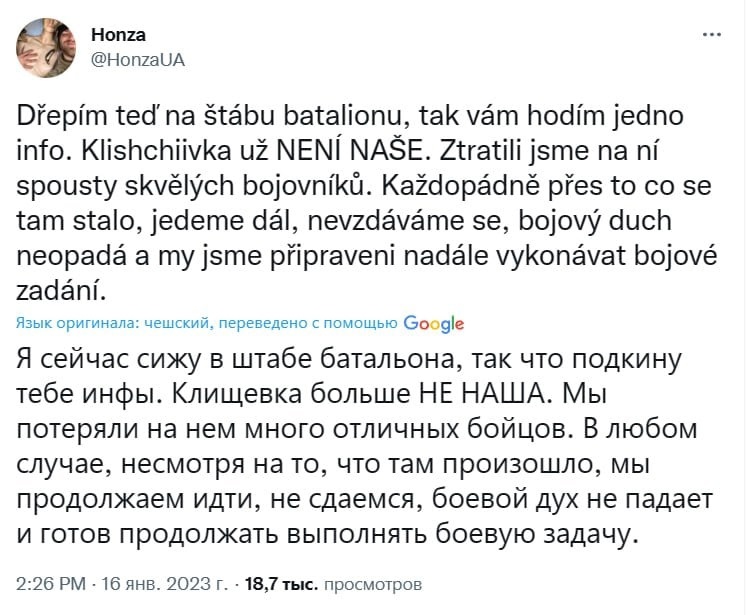Click the 'просмотров' label
Viewport: 748px width, 615px height.
(373, 584)
